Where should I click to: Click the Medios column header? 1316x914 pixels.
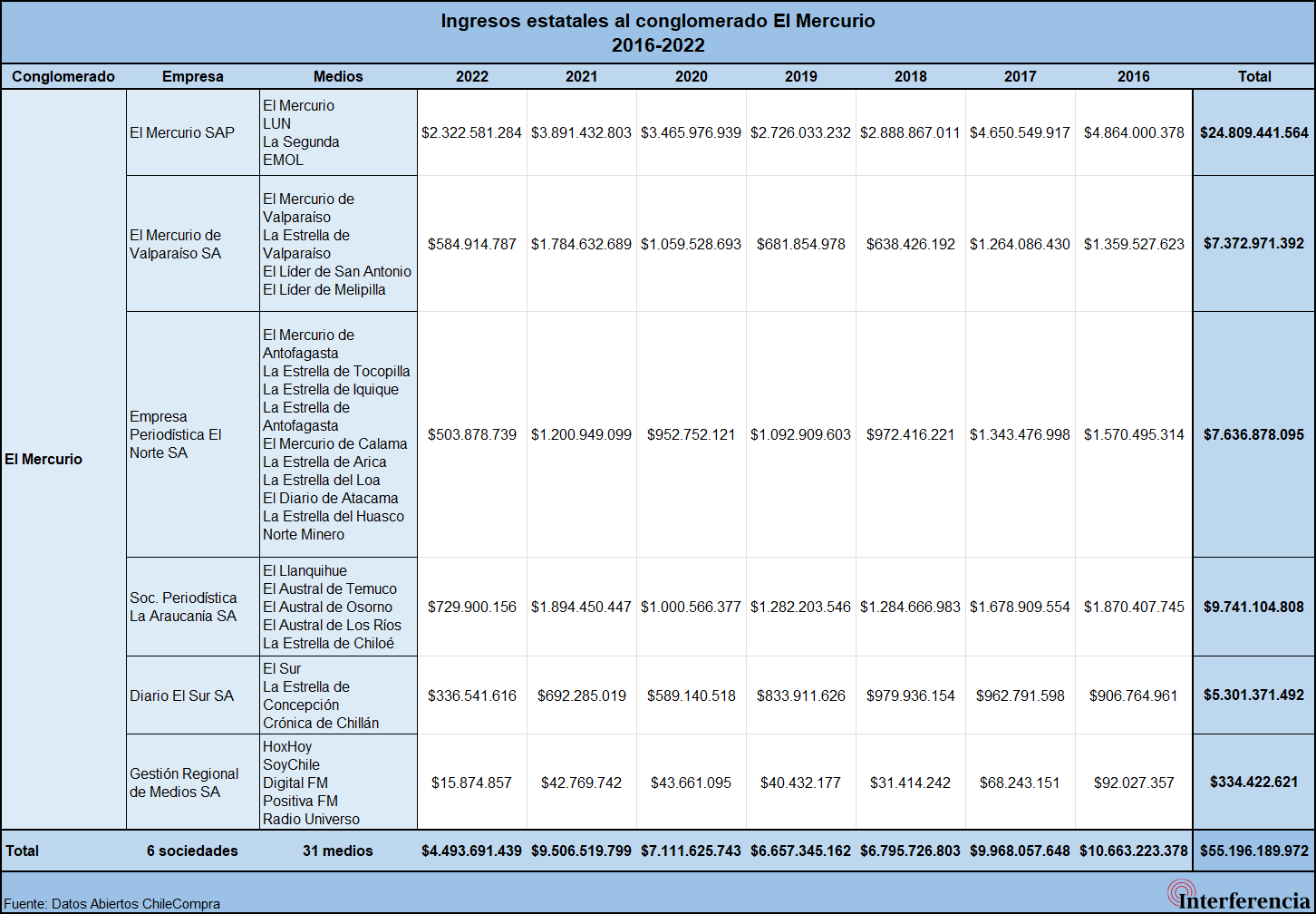(x=338, y=77)
